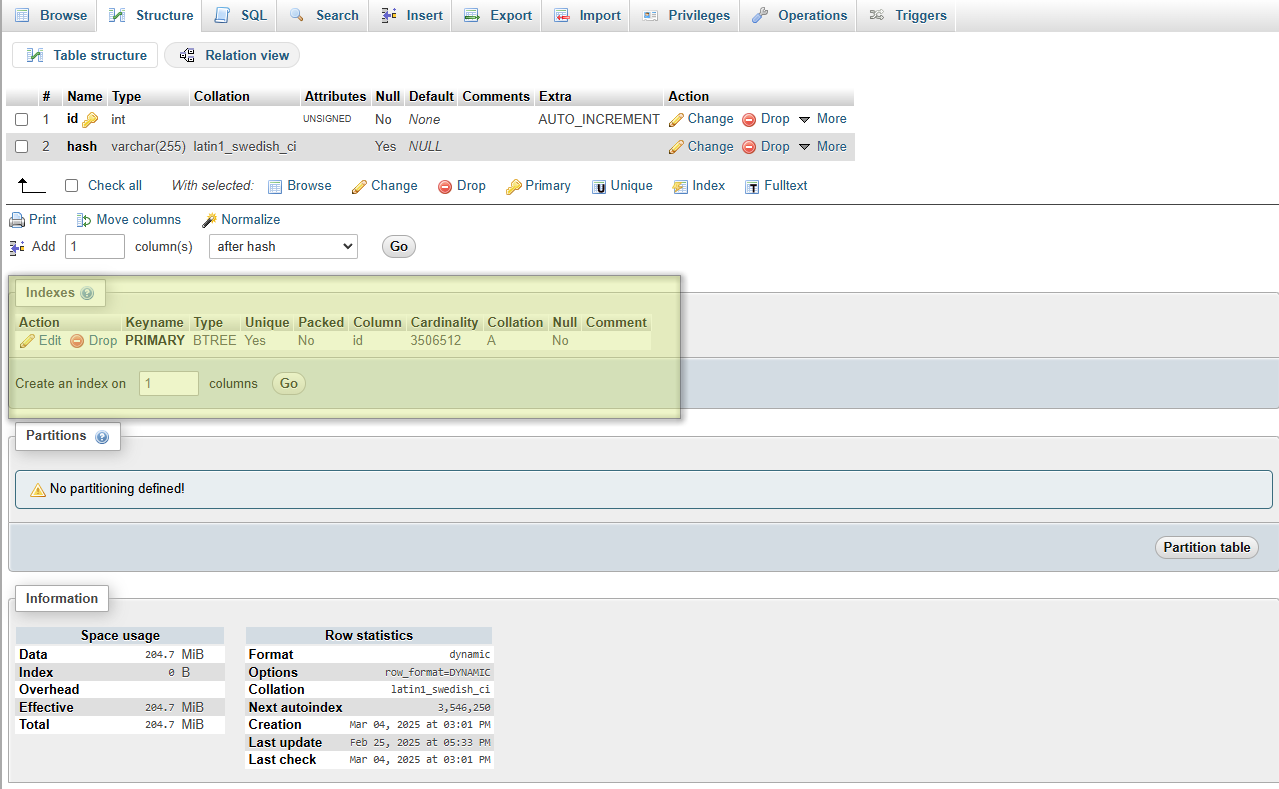This screenshot has height=789, width=1279.
Task: Click Drop icon for hash column
Action: coord(749,147)
